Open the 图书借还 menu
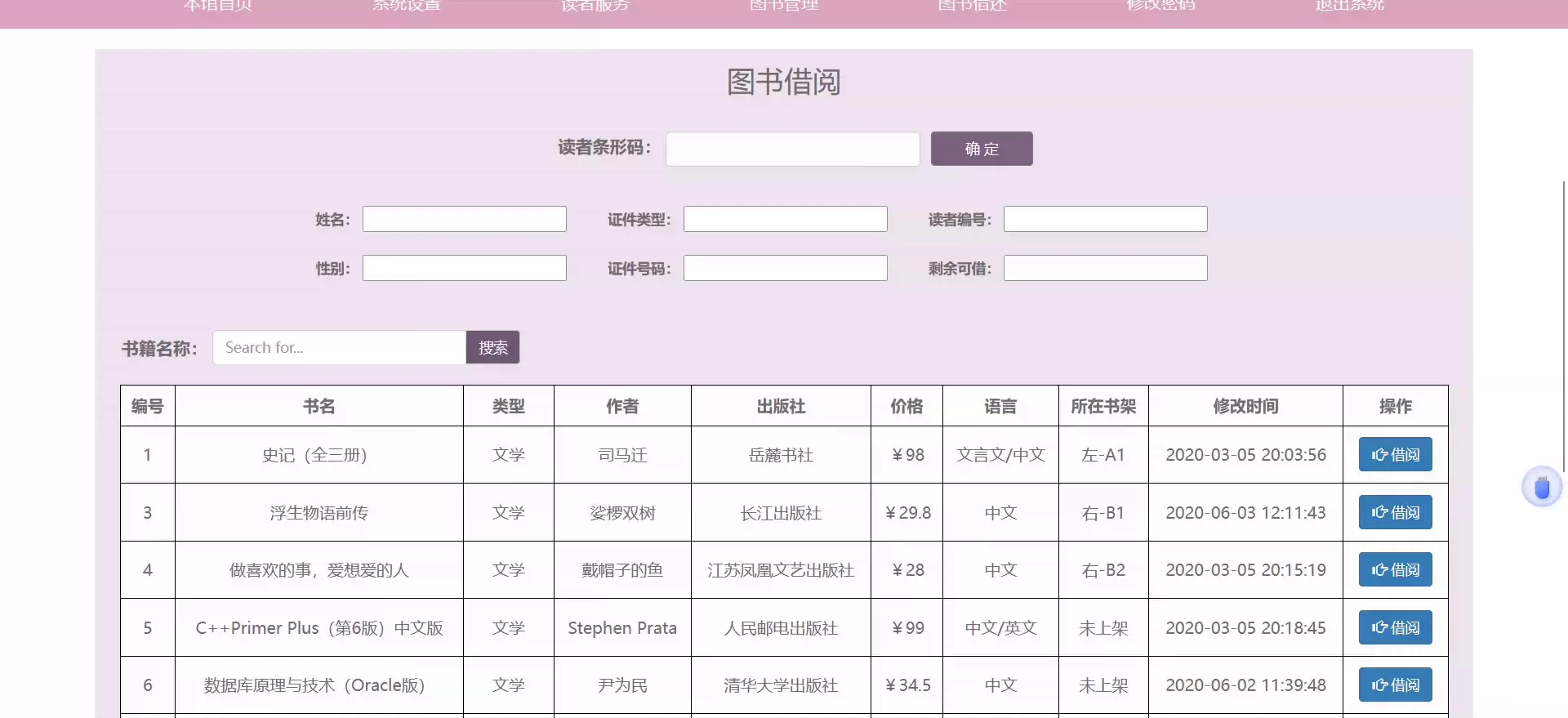1568x718 pixels. [x=972, y=7]
